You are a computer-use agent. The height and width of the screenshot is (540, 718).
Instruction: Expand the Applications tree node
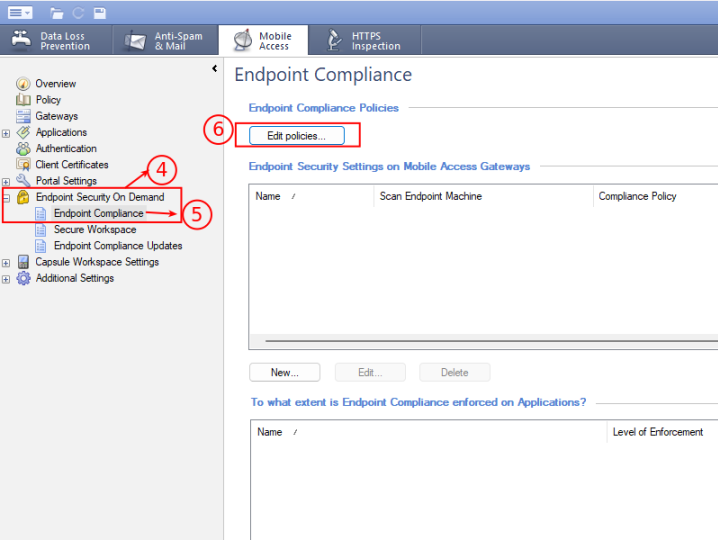[7, 133]
